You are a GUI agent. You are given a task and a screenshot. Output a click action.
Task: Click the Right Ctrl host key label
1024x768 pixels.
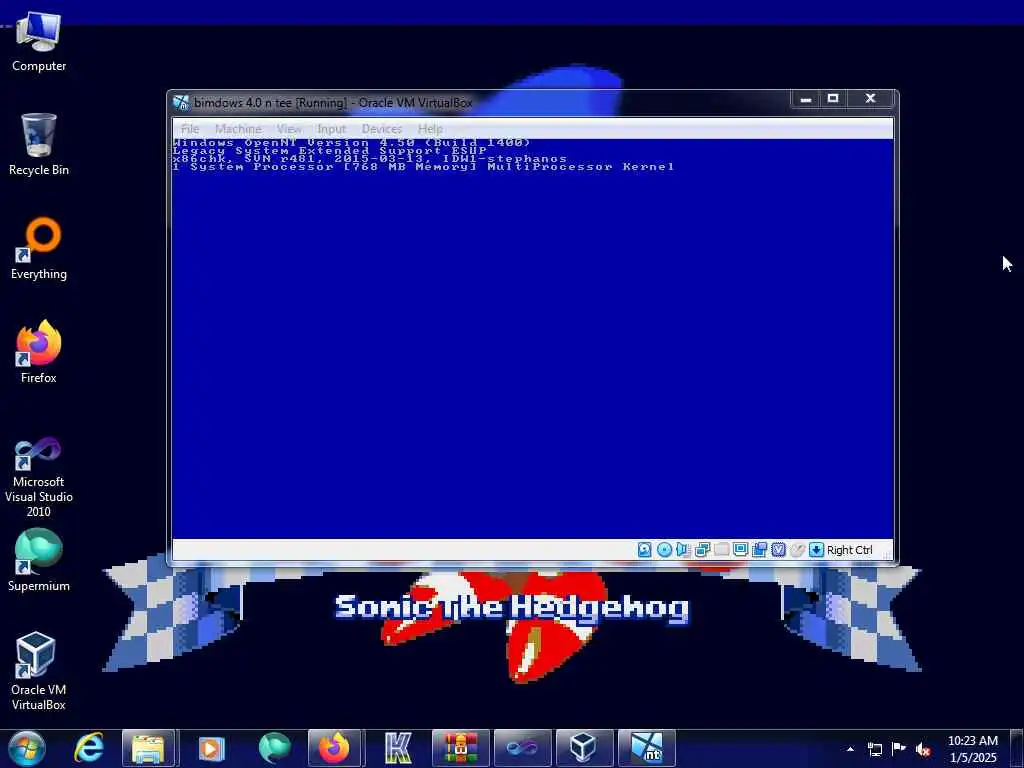(850, 550)
